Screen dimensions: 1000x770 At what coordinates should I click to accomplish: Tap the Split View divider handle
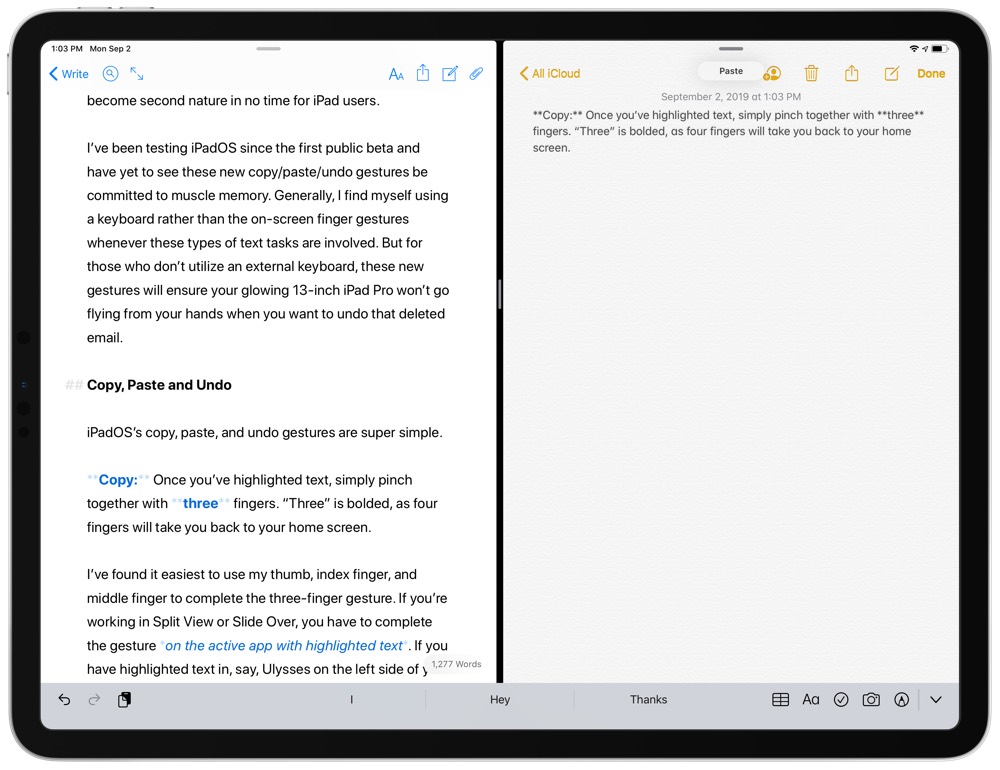[x=500, y=294]
